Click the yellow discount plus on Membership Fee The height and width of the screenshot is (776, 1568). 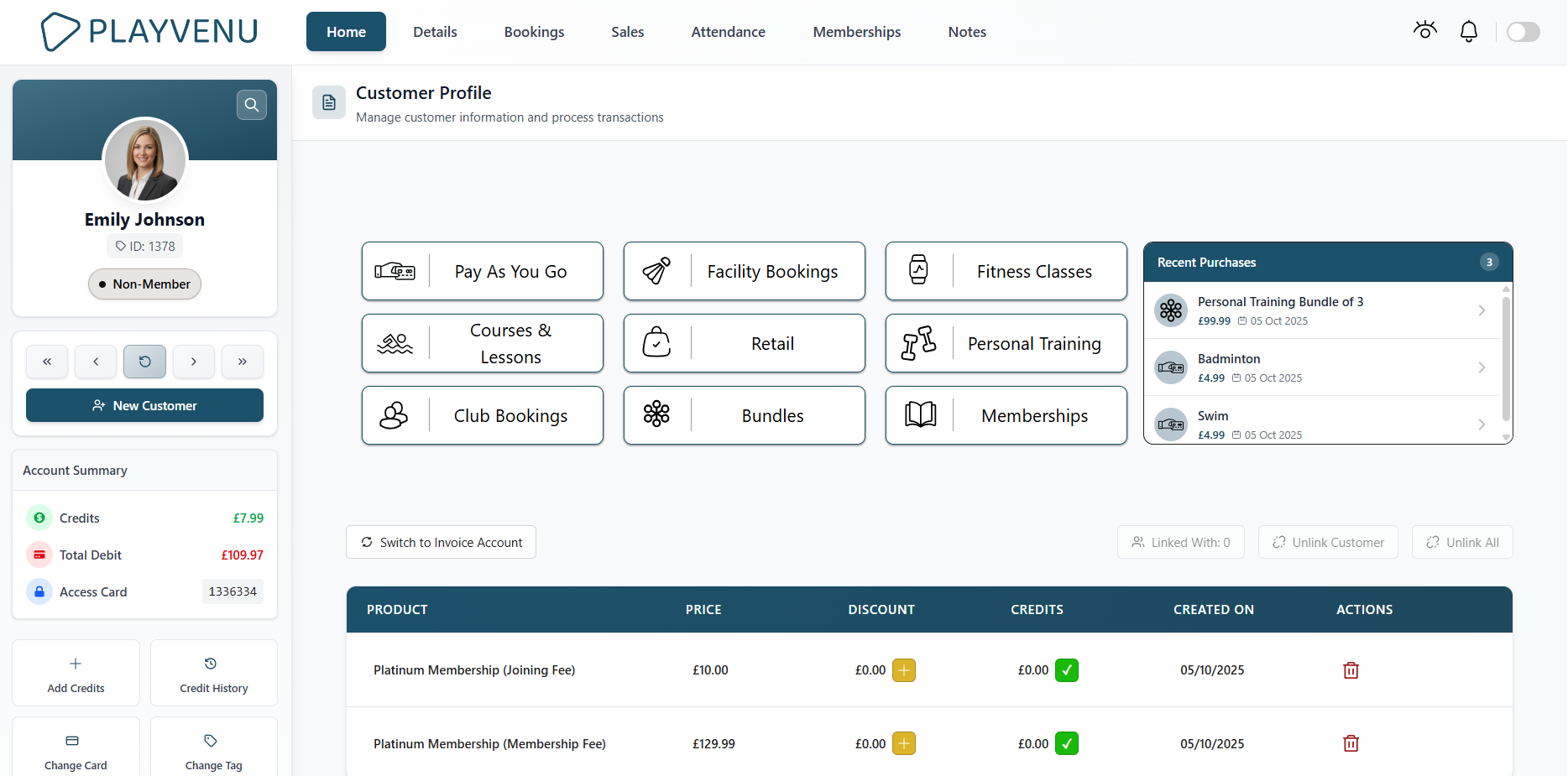(x=903, y=743)
